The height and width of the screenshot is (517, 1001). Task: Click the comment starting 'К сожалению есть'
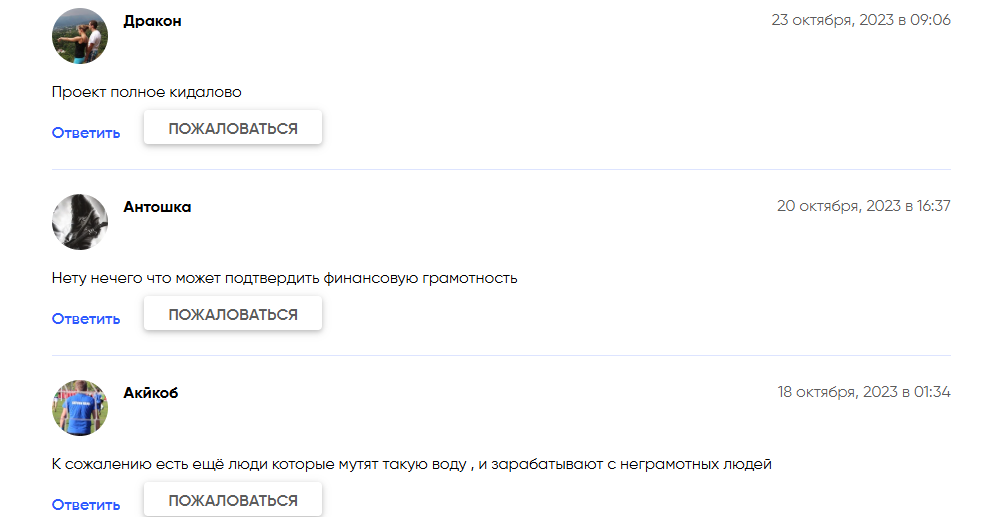pos(411,464)
